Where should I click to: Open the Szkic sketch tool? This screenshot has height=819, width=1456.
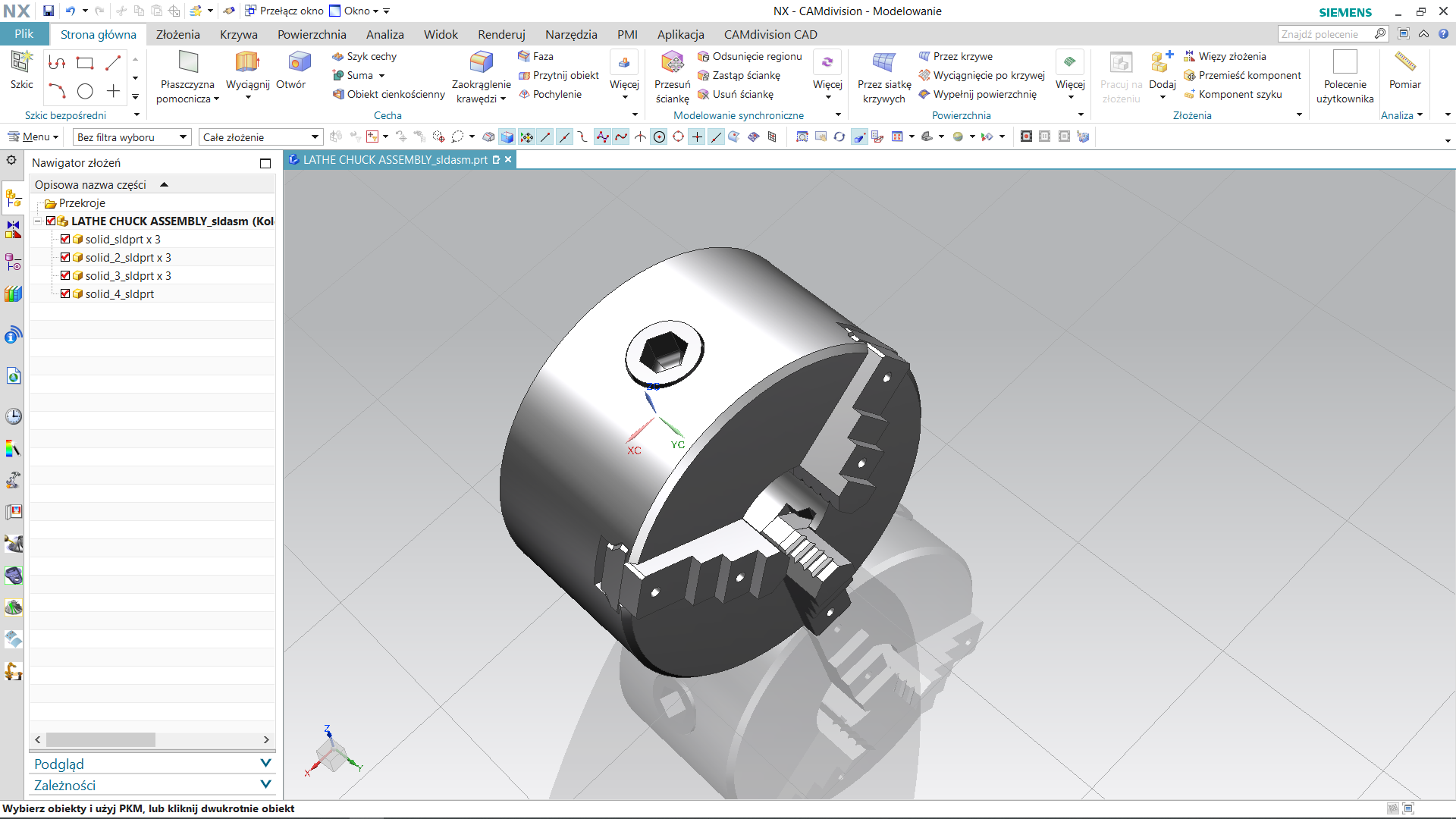21,70
